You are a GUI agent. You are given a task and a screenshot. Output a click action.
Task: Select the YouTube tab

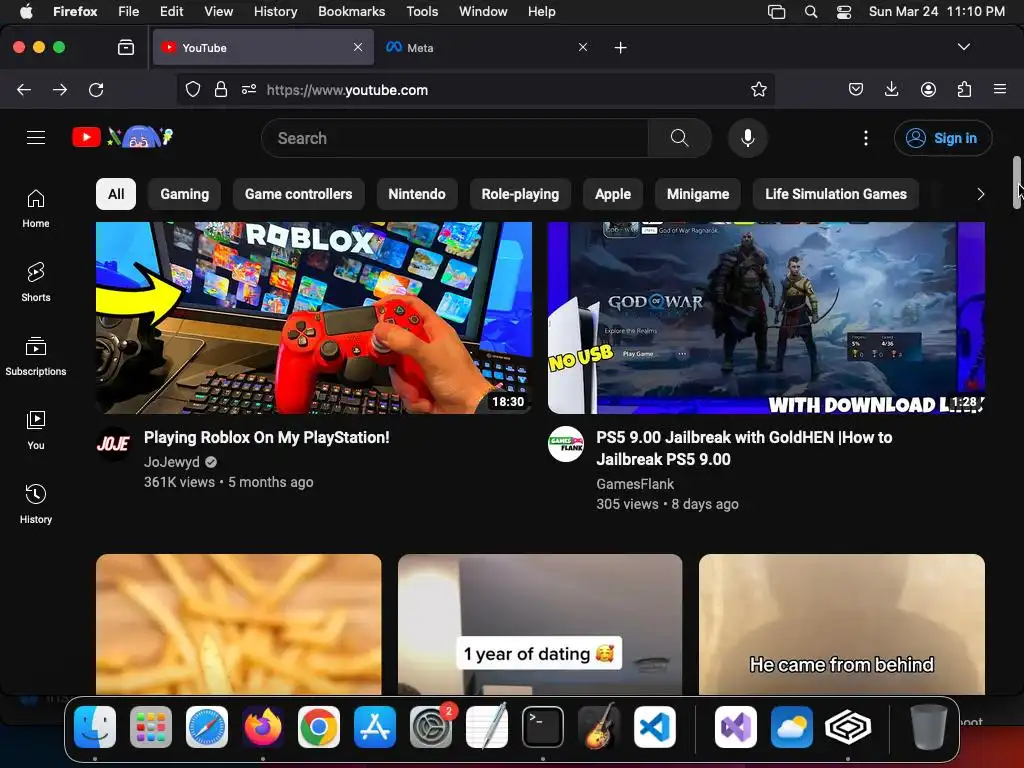[x=263, y=47]
